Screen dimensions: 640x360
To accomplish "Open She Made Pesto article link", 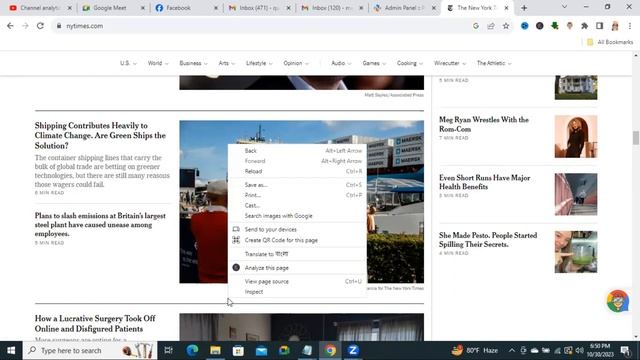I will coord(488,240).
